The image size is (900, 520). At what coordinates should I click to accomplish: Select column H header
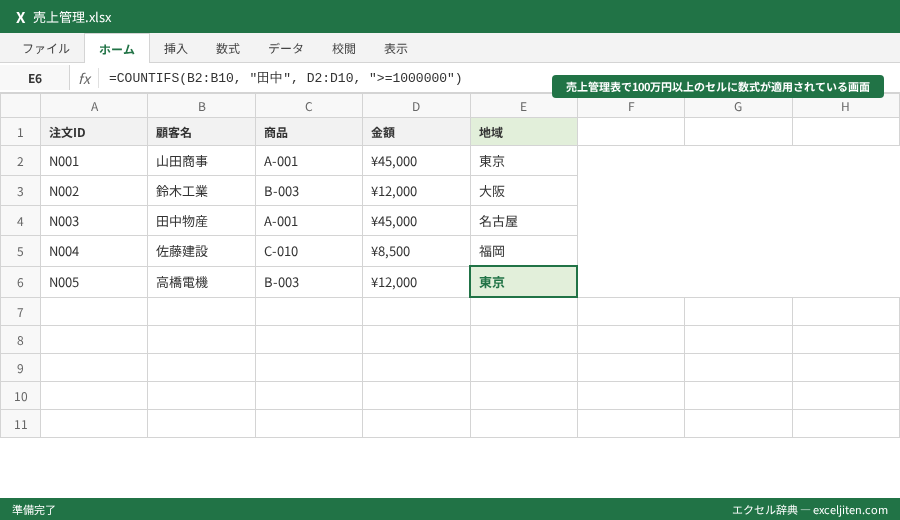tap(845, 106)
